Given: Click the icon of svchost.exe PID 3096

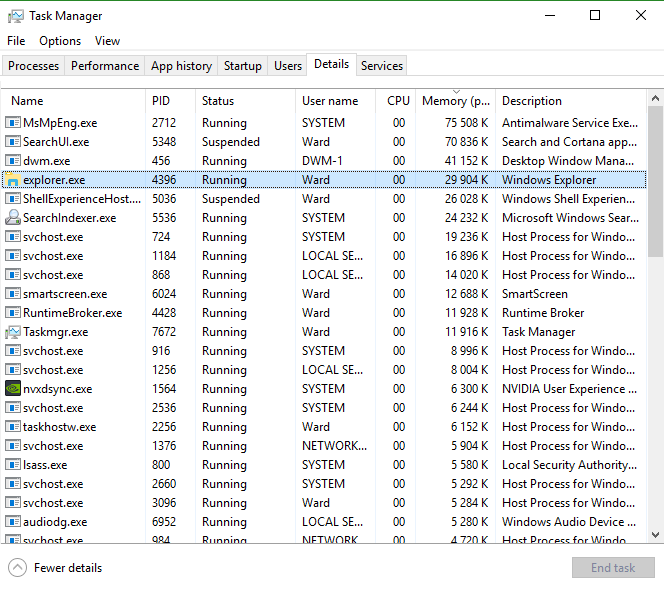Looking at the screenshot, I should click(x=13, y=503).
